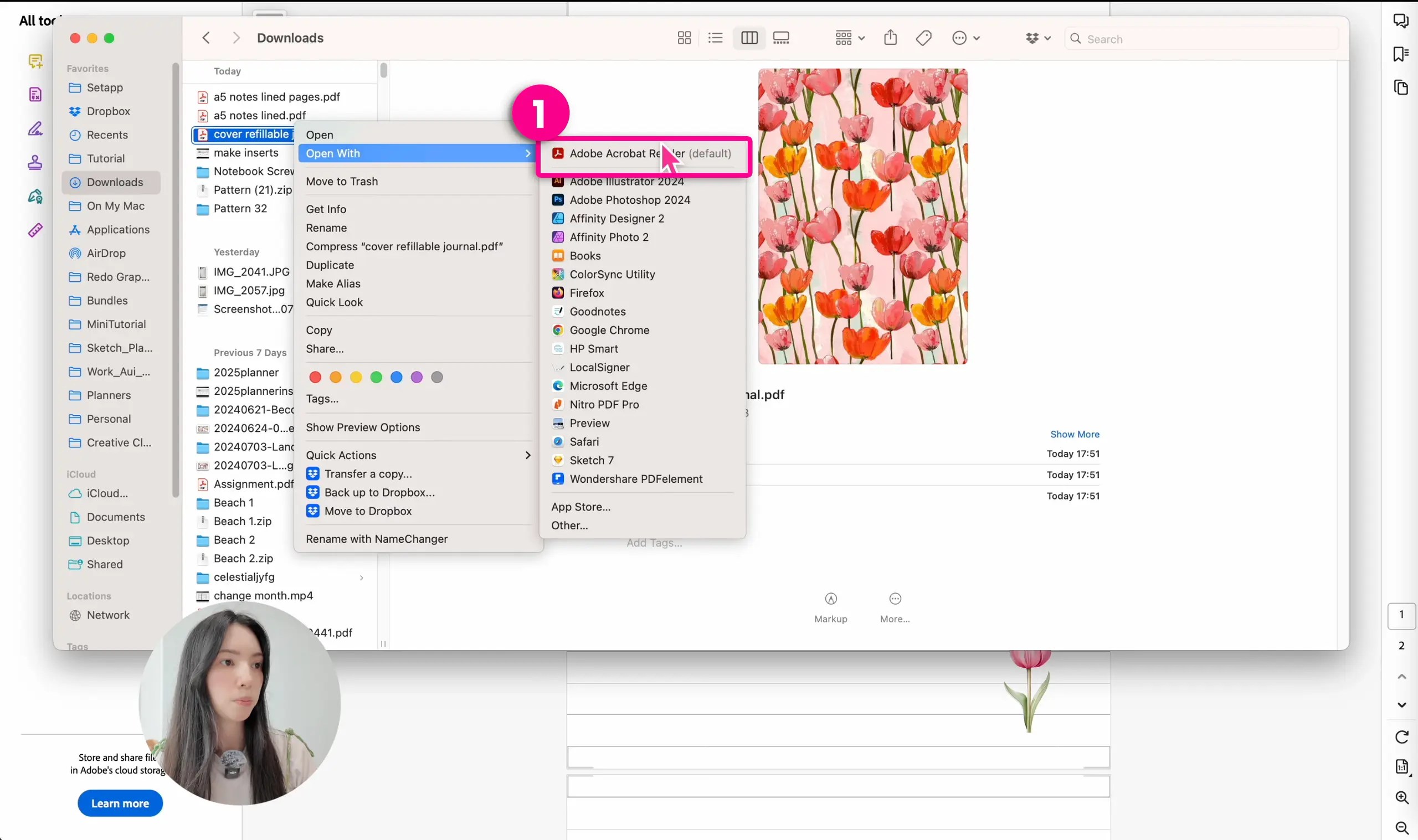
Task: Pick the gray tag color
Action: [437, 377]
